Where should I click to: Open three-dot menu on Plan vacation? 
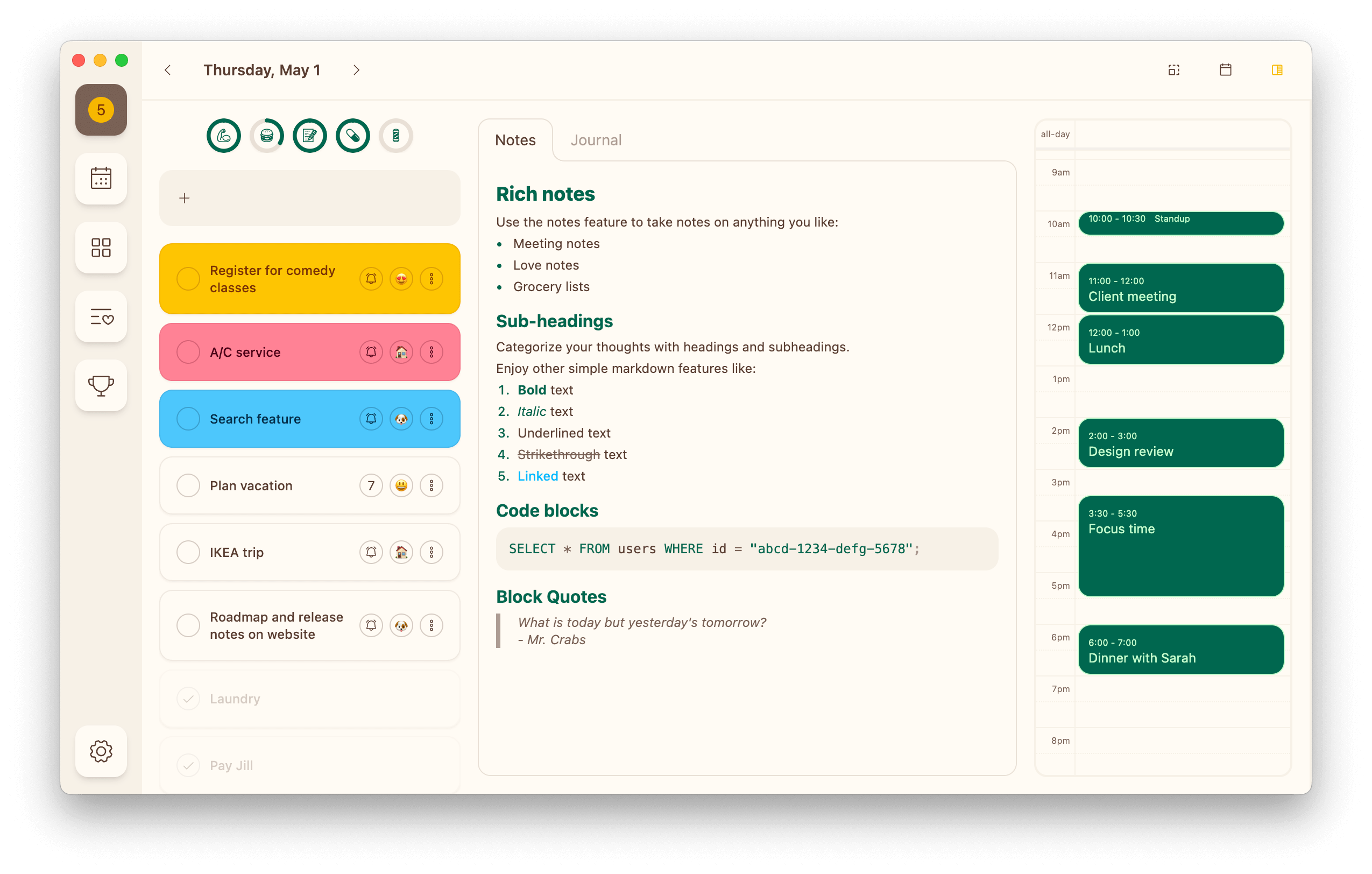click(432, 485)
